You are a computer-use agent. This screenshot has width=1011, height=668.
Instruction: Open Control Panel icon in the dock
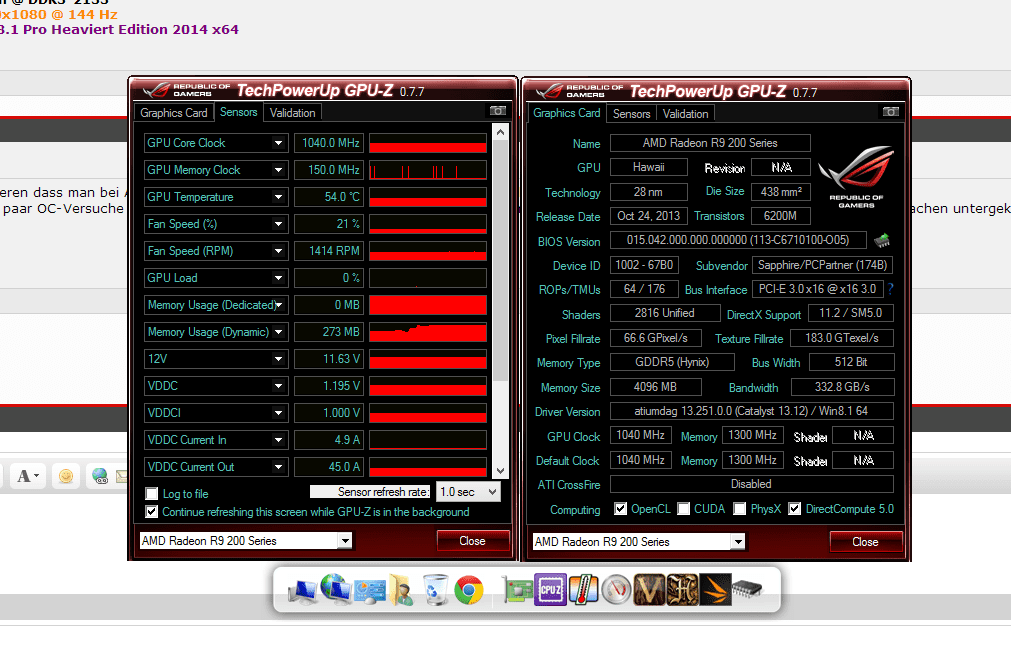pyautogui.click(x=370, y=591)
